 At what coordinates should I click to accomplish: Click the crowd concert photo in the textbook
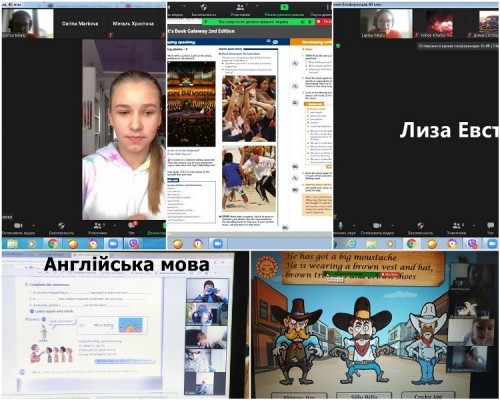point(191,104)
